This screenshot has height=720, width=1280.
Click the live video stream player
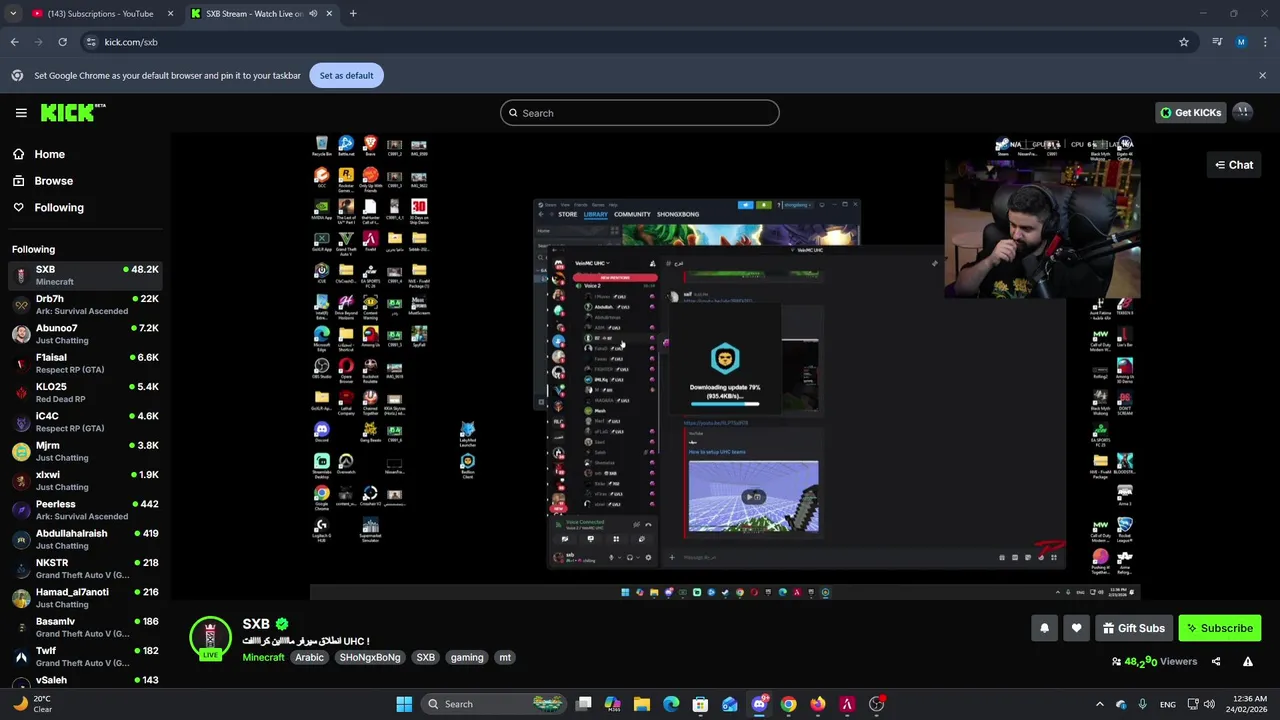click(725, 367)
